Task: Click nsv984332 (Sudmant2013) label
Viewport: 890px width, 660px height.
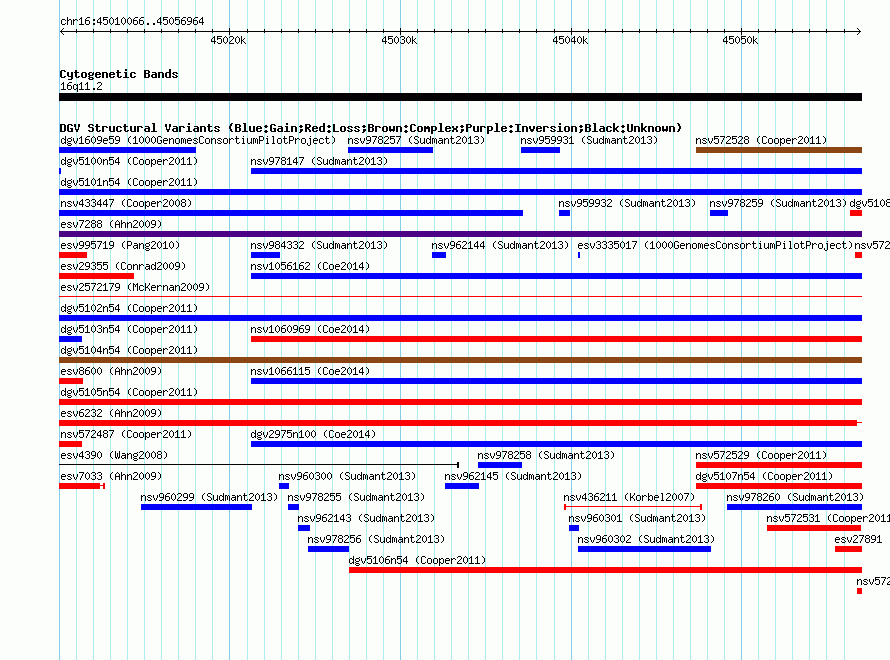Action: pyautogui.click(x=319, y=245)
